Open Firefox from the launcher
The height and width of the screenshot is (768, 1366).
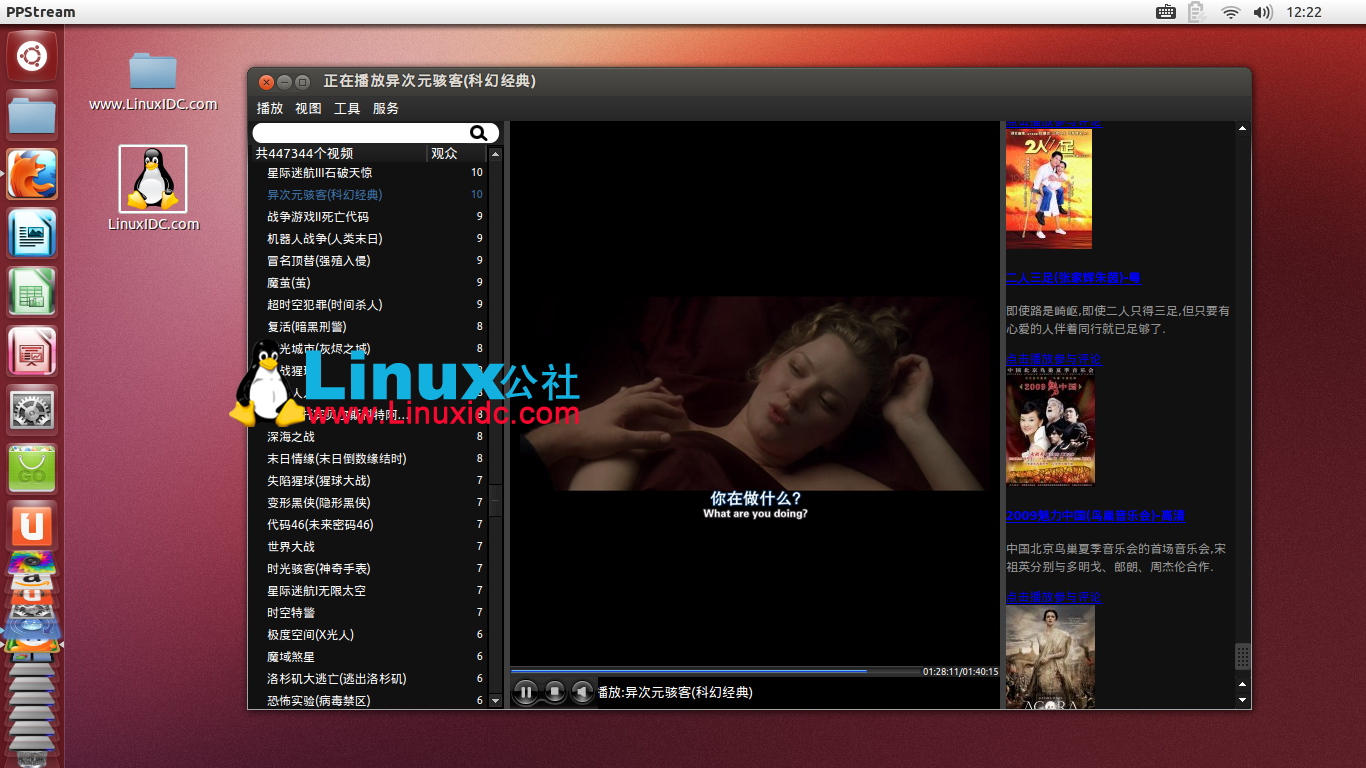(31, 173)
